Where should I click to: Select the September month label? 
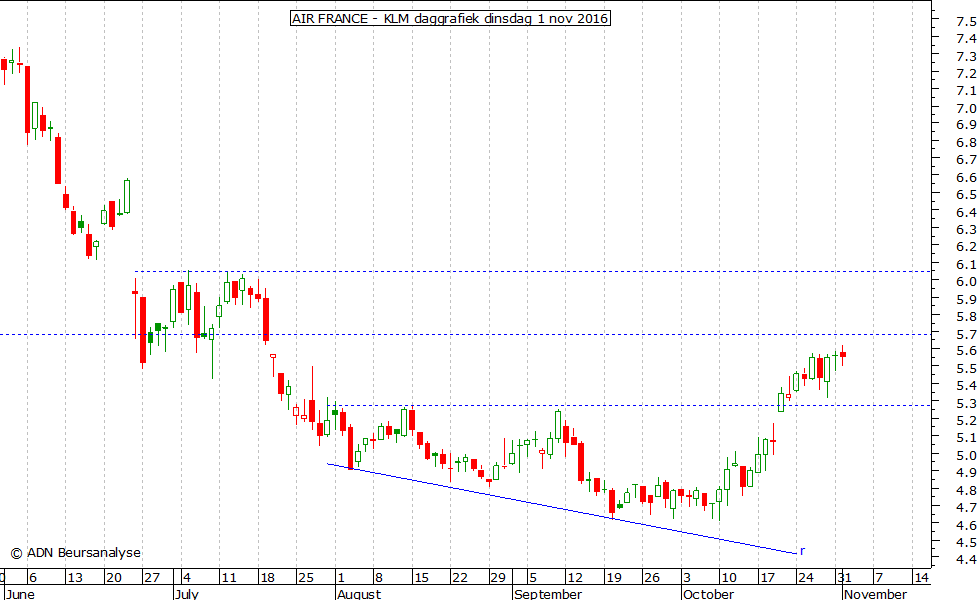(548, 594)
